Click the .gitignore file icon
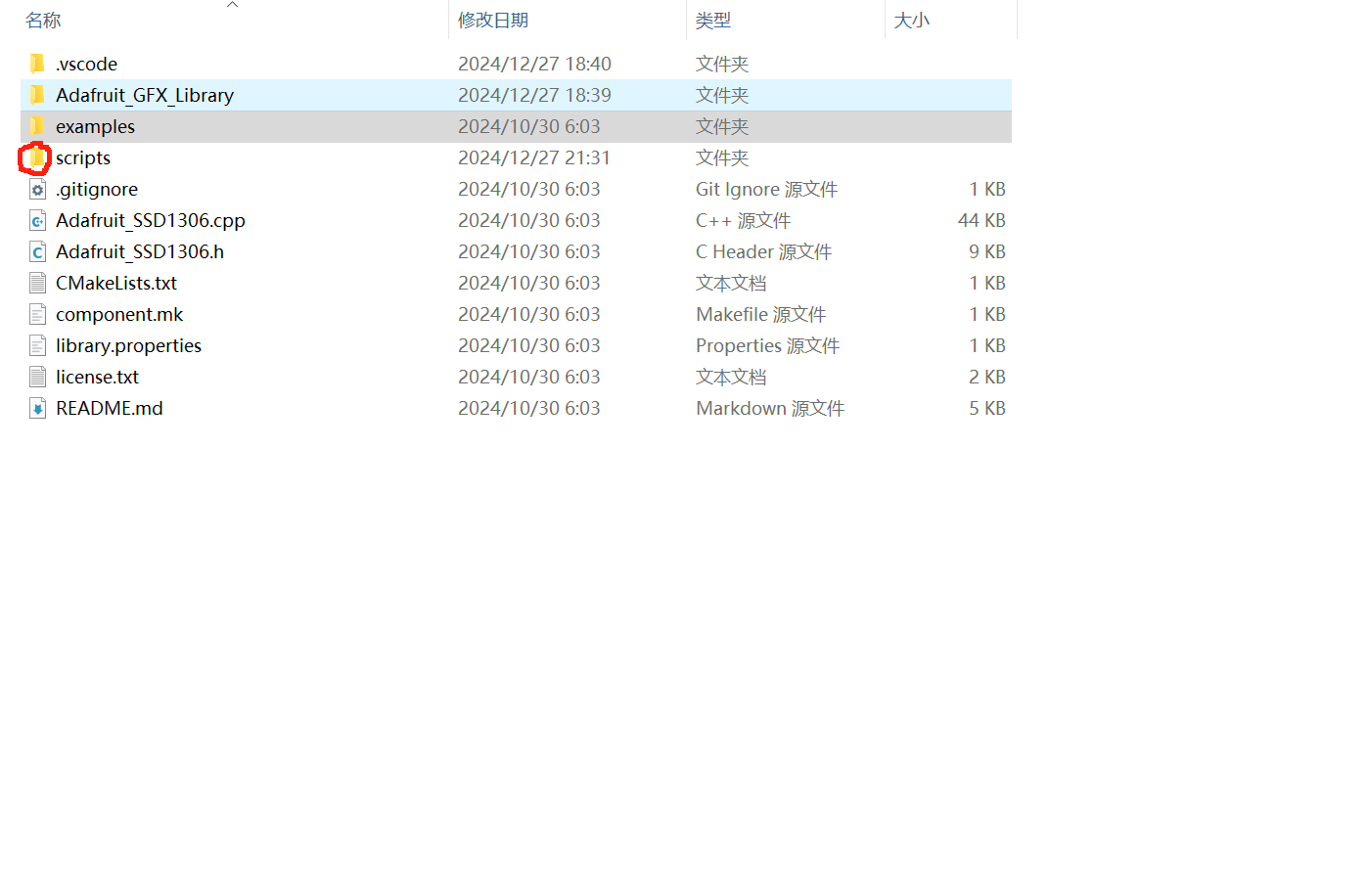Image resolution: width=1368 pixels, height=896 pixels. click(x=37, y=189)
